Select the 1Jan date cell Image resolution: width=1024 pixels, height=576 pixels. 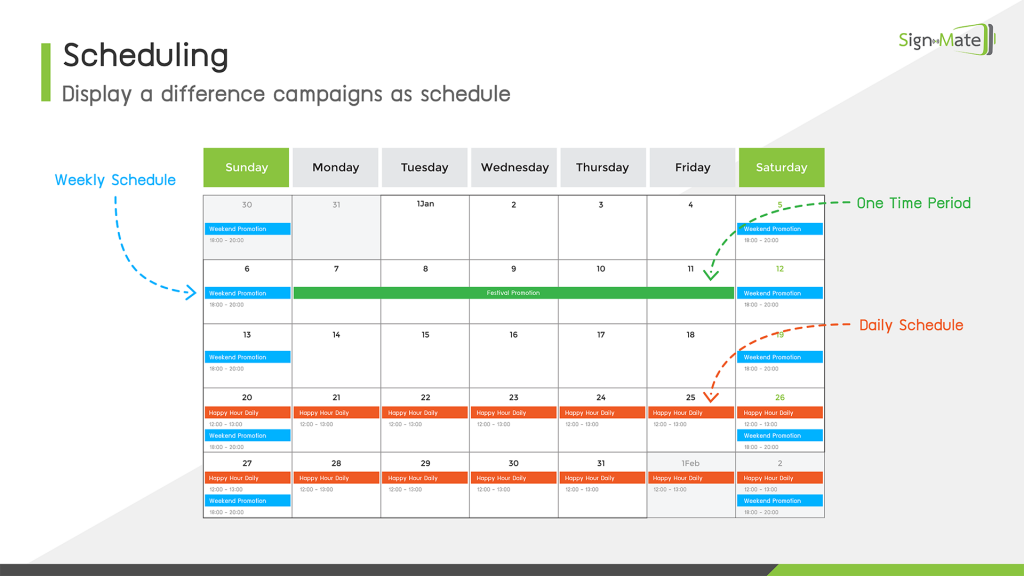[x=425, y=227]
